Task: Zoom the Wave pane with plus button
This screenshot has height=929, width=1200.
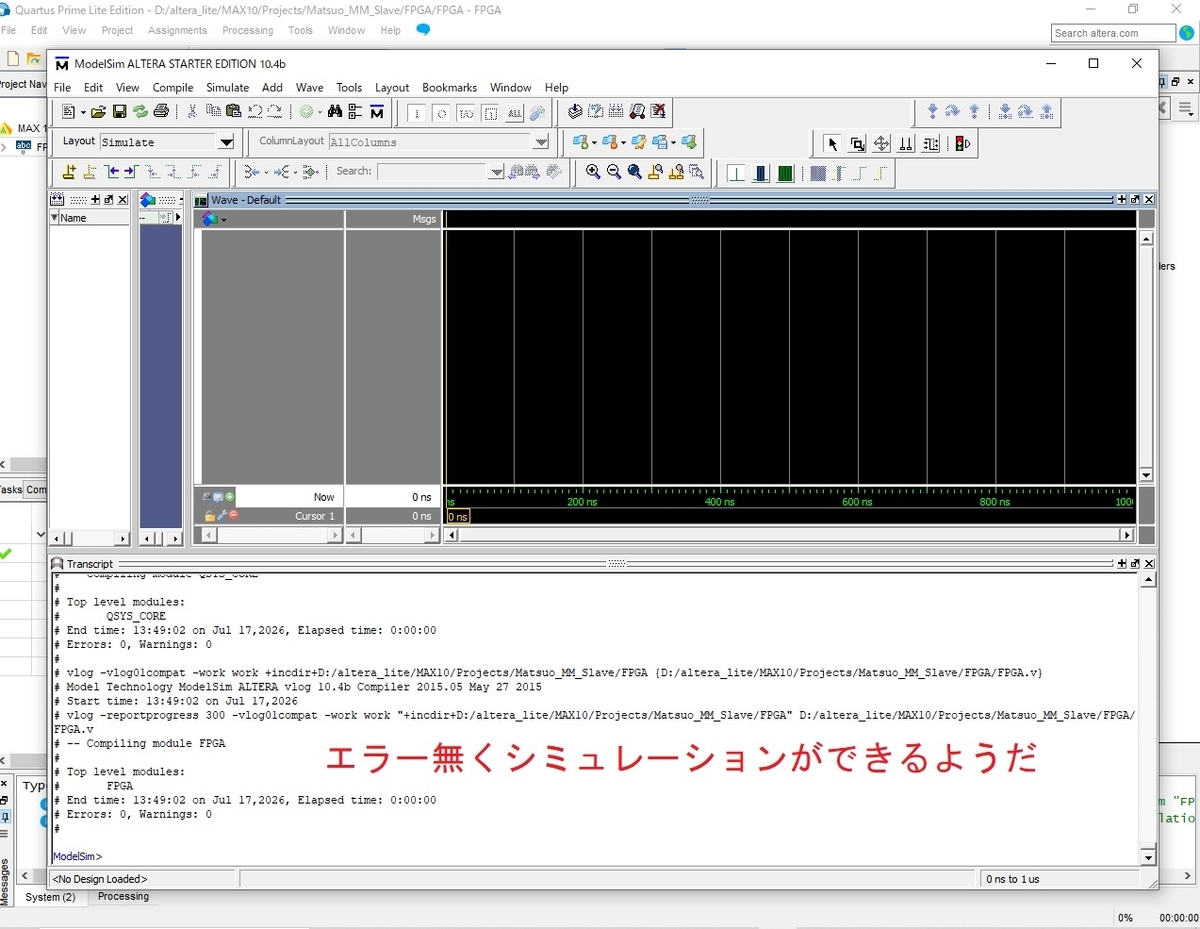Action: point(1122,200)
